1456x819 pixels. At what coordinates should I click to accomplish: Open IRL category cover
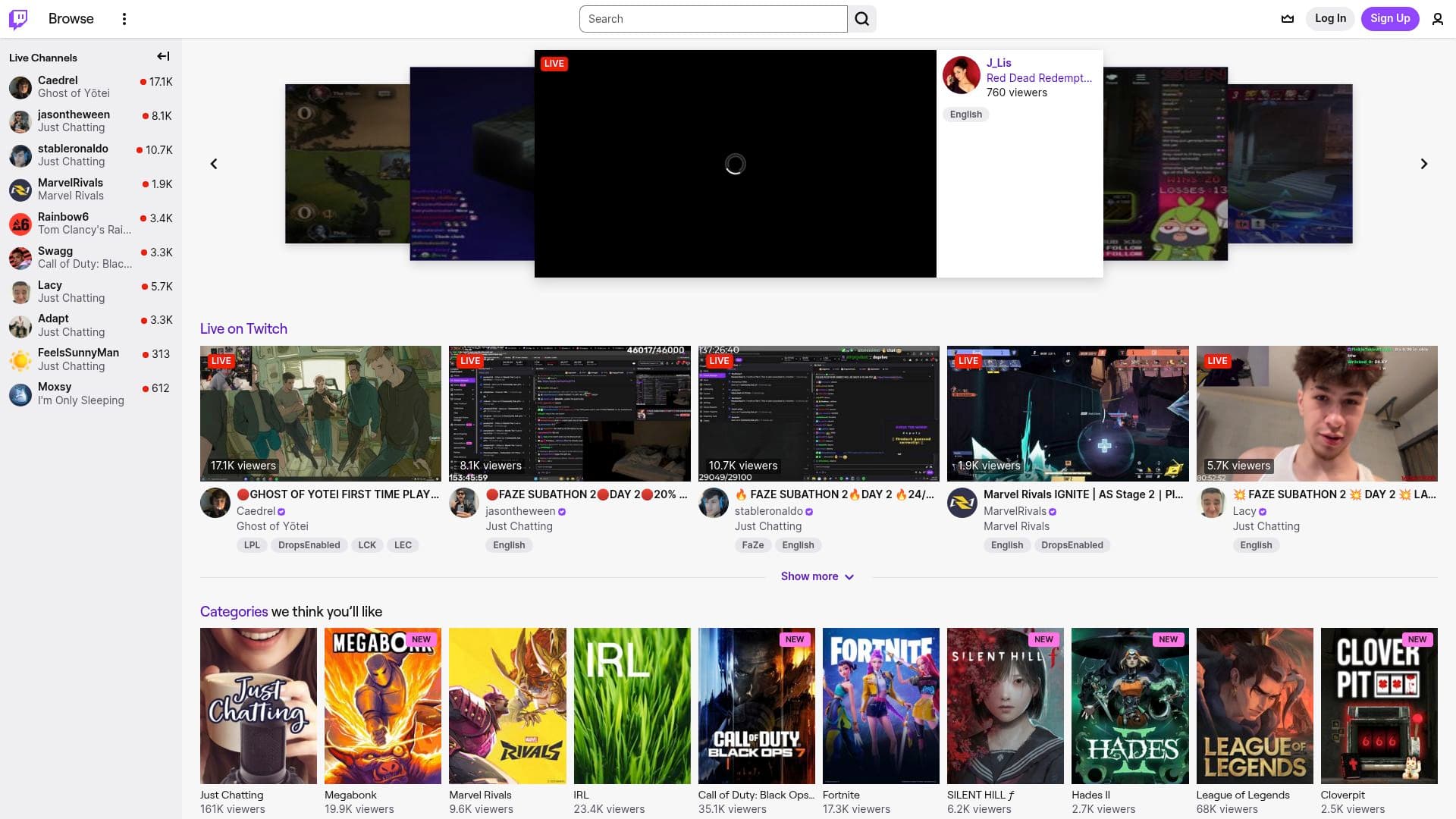point(632,706)
